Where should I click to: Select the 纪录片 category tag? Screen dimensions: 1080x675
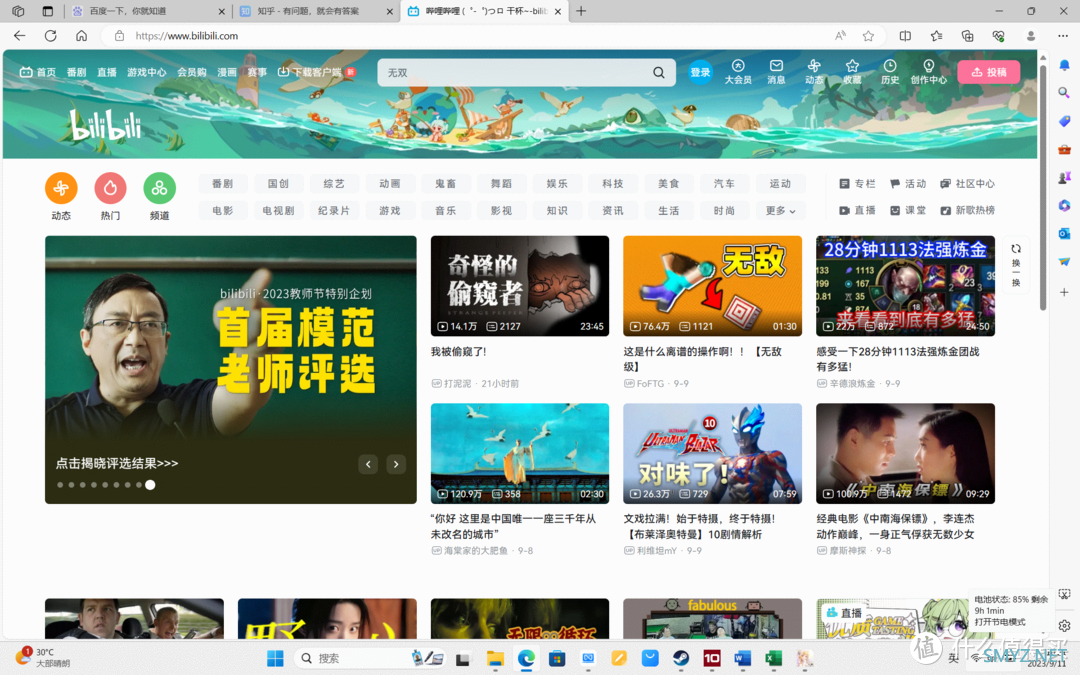pyautogui.click(x=334, y=211)
